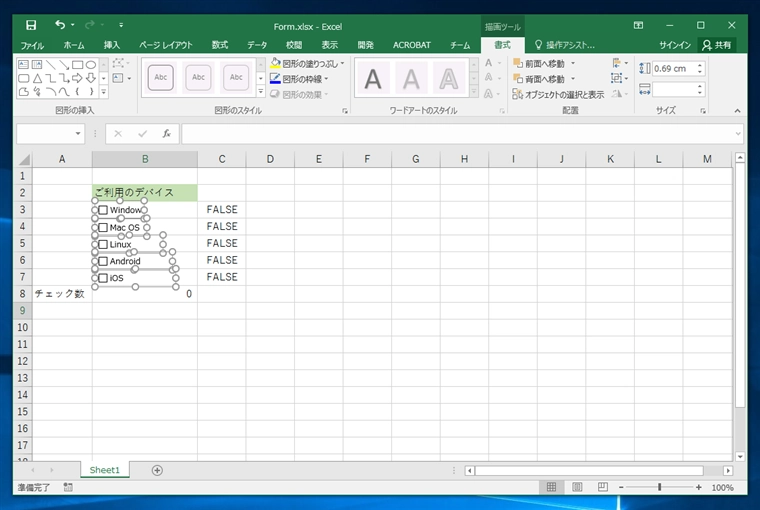Open the 挿入 (Insert) tab
This screenshot has height=510, width=760.
(112, 45)
